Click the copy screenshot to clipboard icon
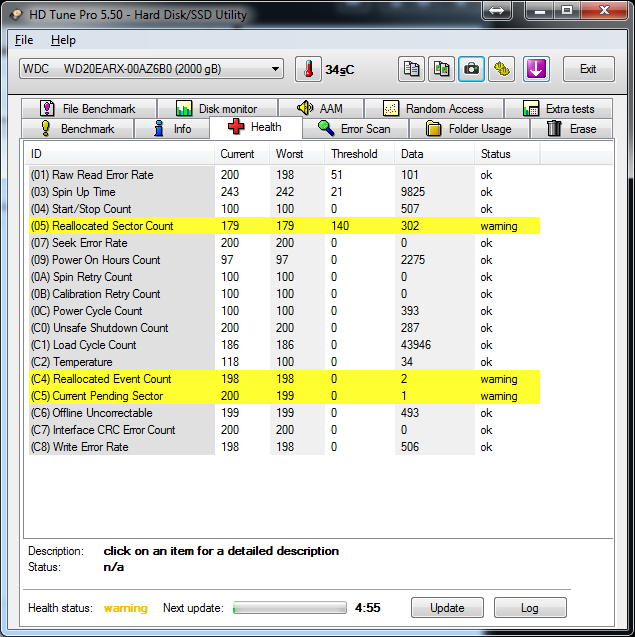This screenshot has width=635, height=637. [441, 69]
